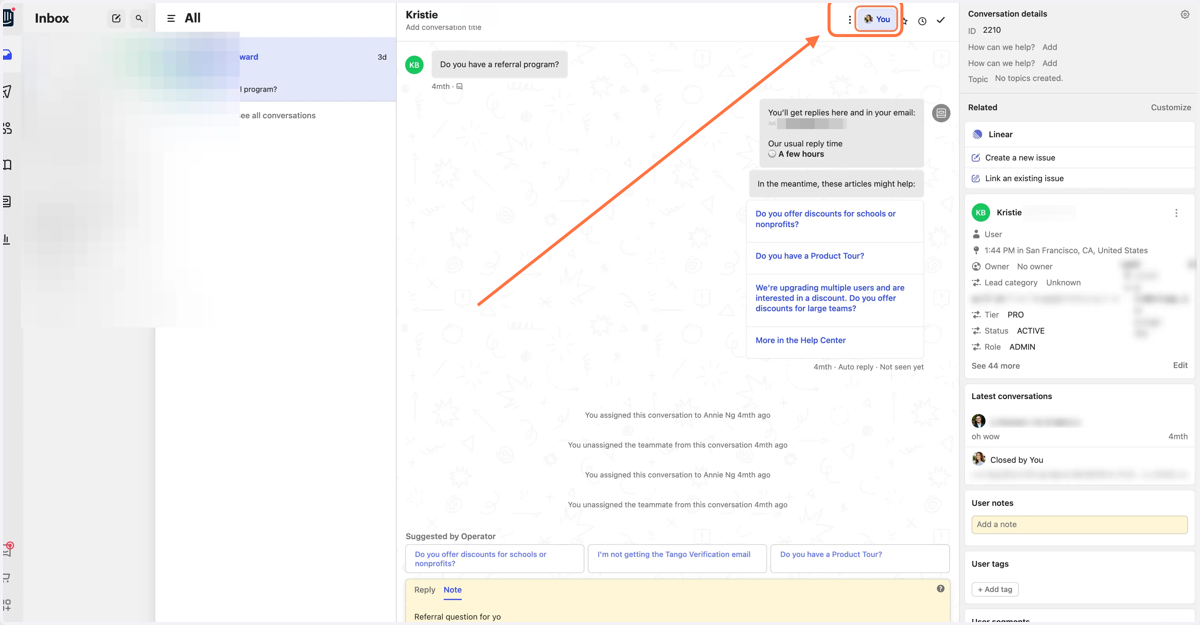Click Add for first How can we help

pyautogui.click(x=1049, y=47)
